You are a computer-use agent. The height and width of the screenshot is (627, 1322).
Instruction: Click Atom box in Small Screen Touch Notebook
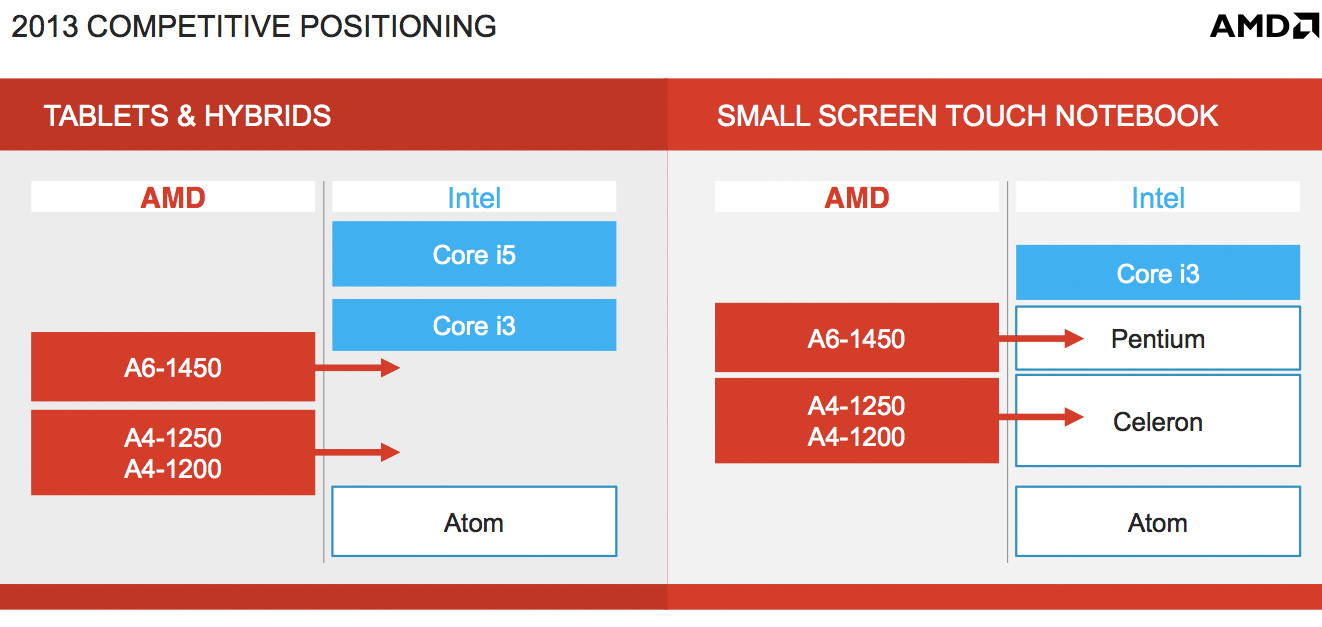tap(1158, 522)
